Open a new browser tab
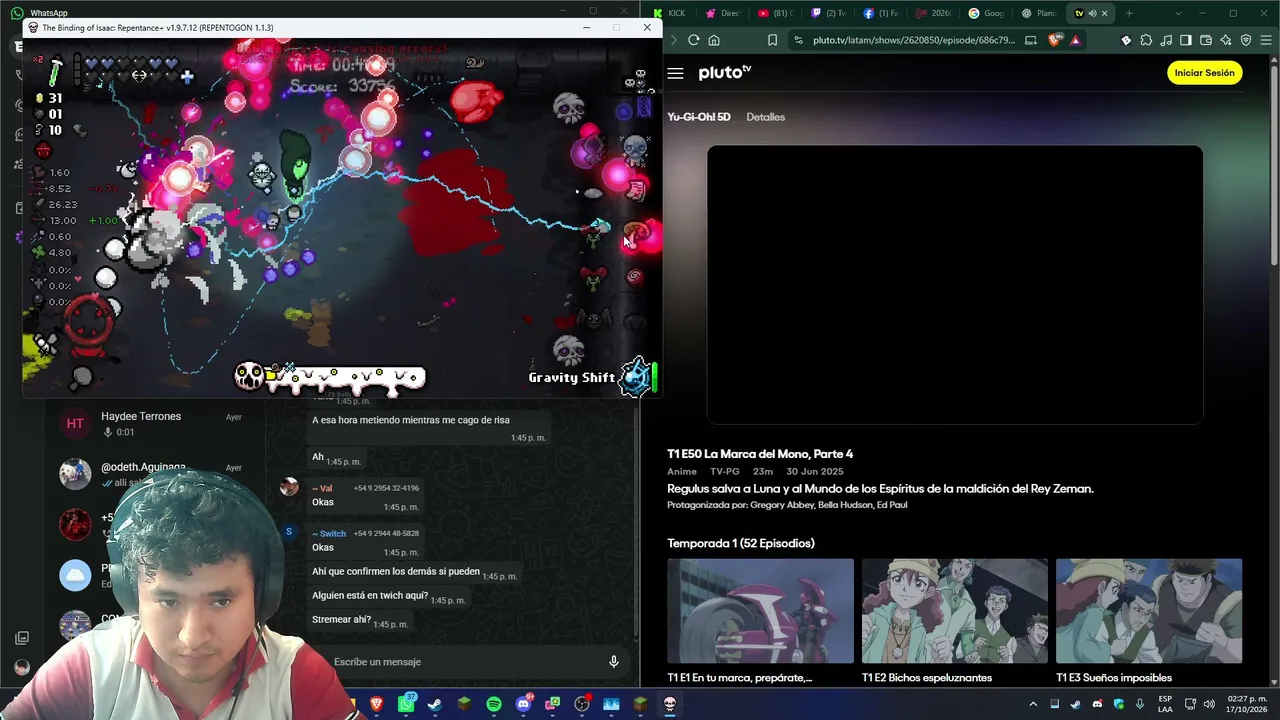 tap(1129, 13)
